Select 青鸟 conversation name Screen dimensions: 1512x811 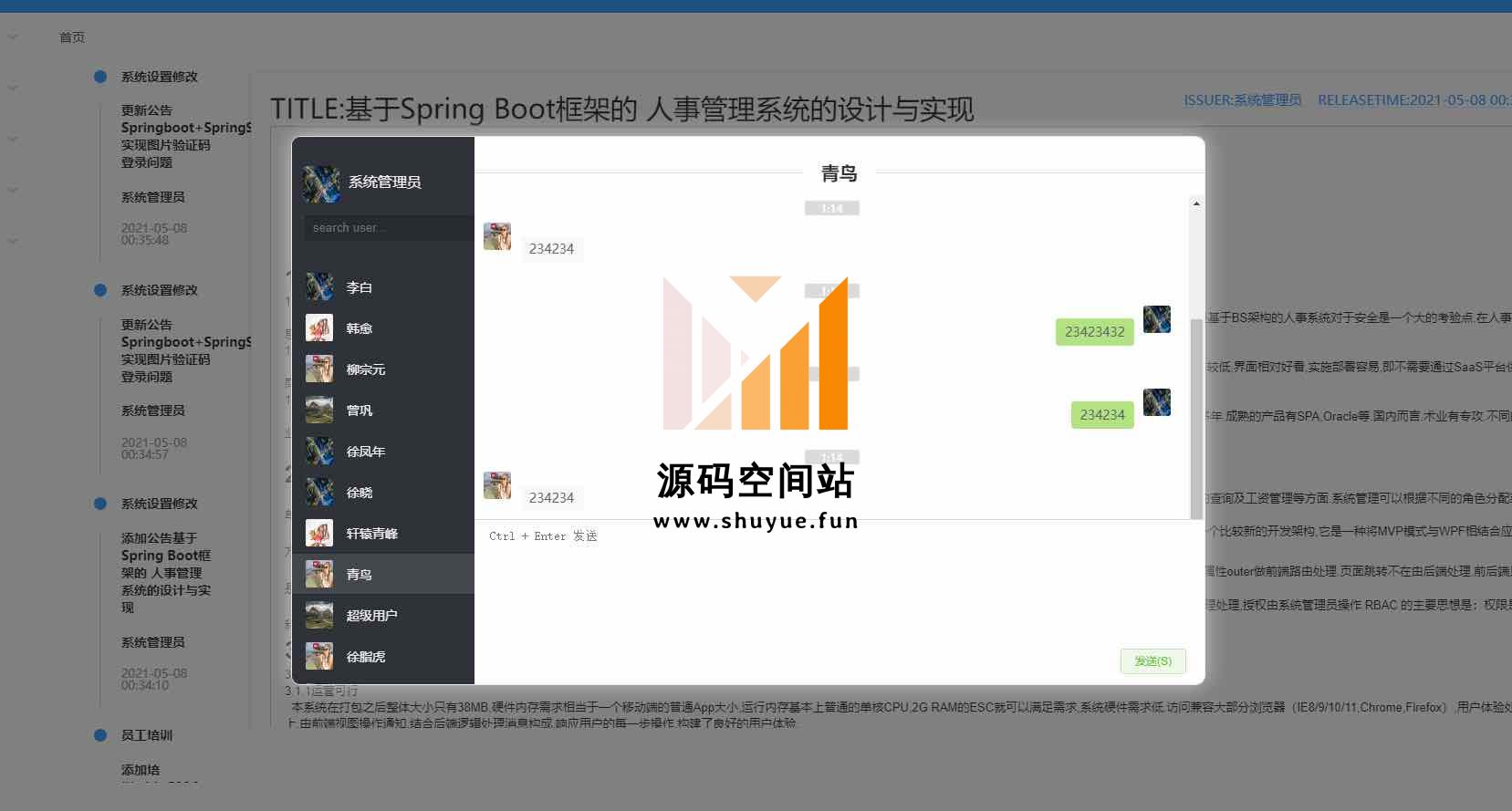coord(360,575)
